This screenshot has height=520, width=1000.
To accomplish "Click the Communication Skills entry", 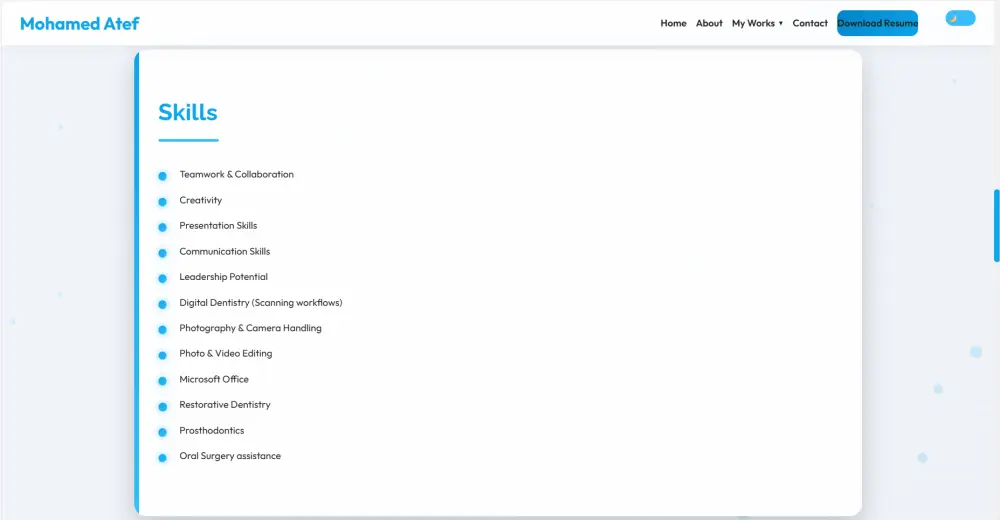I will [x=224, y=251].
